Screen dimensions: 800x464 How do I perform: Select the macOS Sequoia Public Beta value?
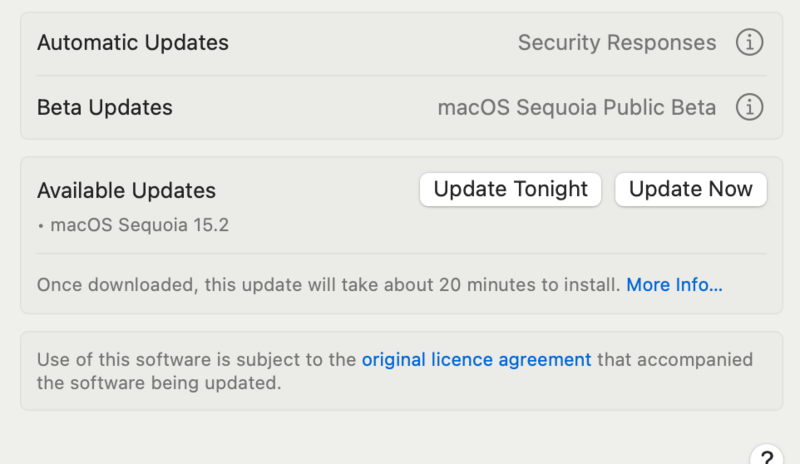click(x=577, y=107)
